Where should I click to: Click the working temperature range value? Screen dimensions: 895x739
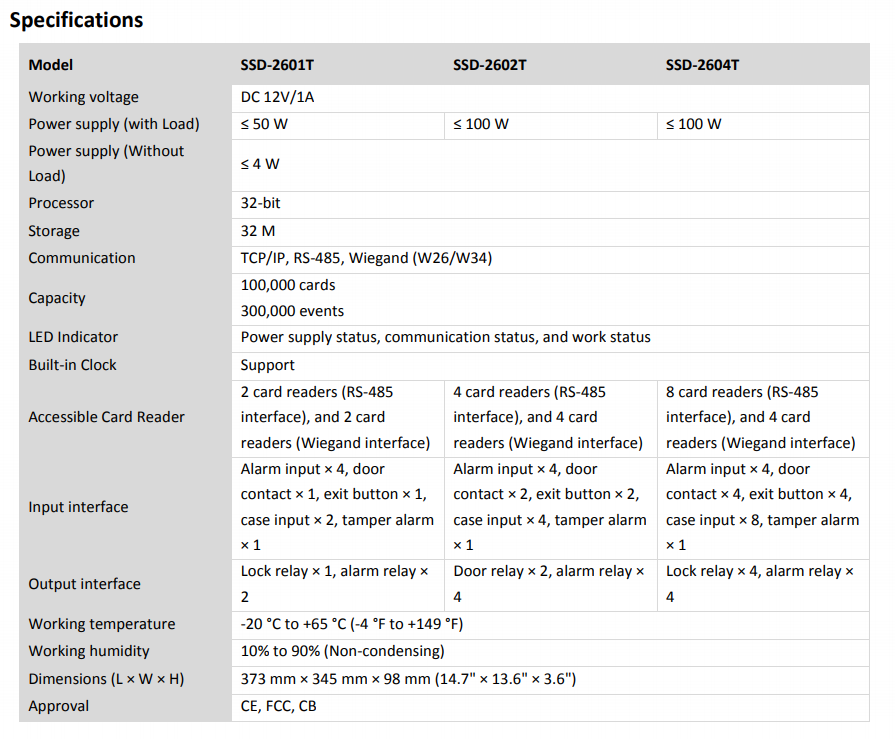tap(352, 624)
